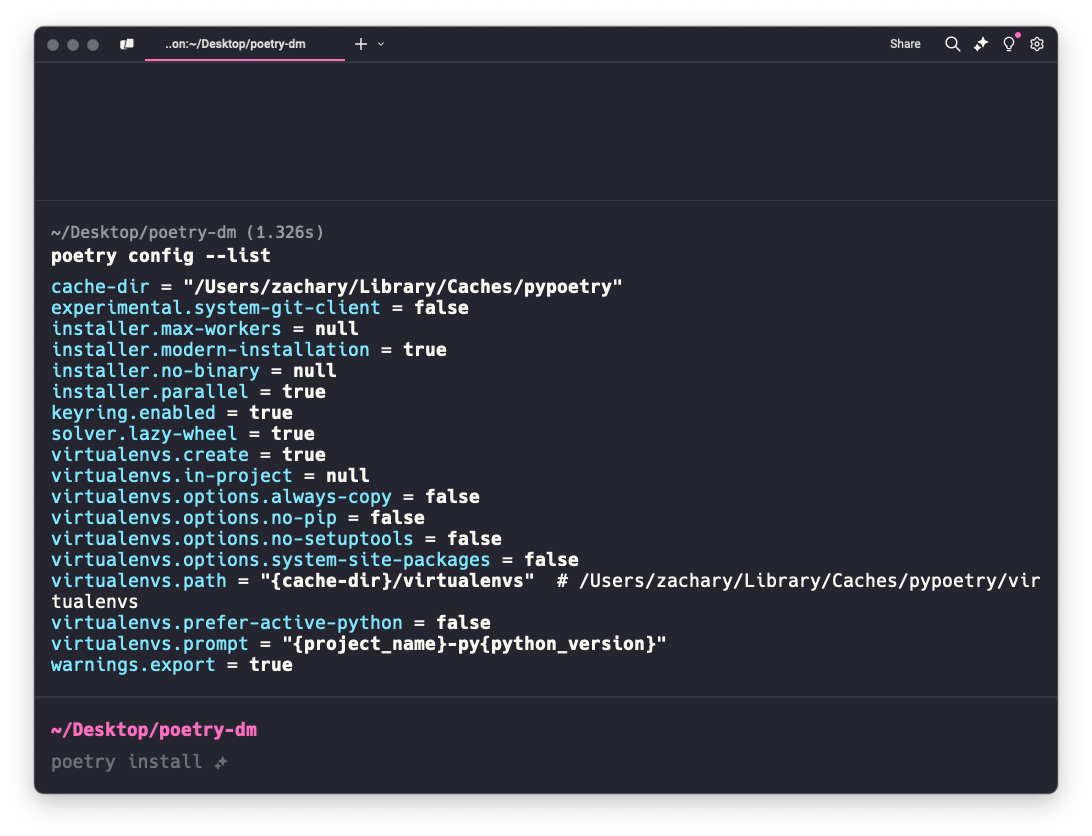The width and height of the screenshot is (1092, 836).
Task: Click the warnings.export output line
Action: (172, 665)
